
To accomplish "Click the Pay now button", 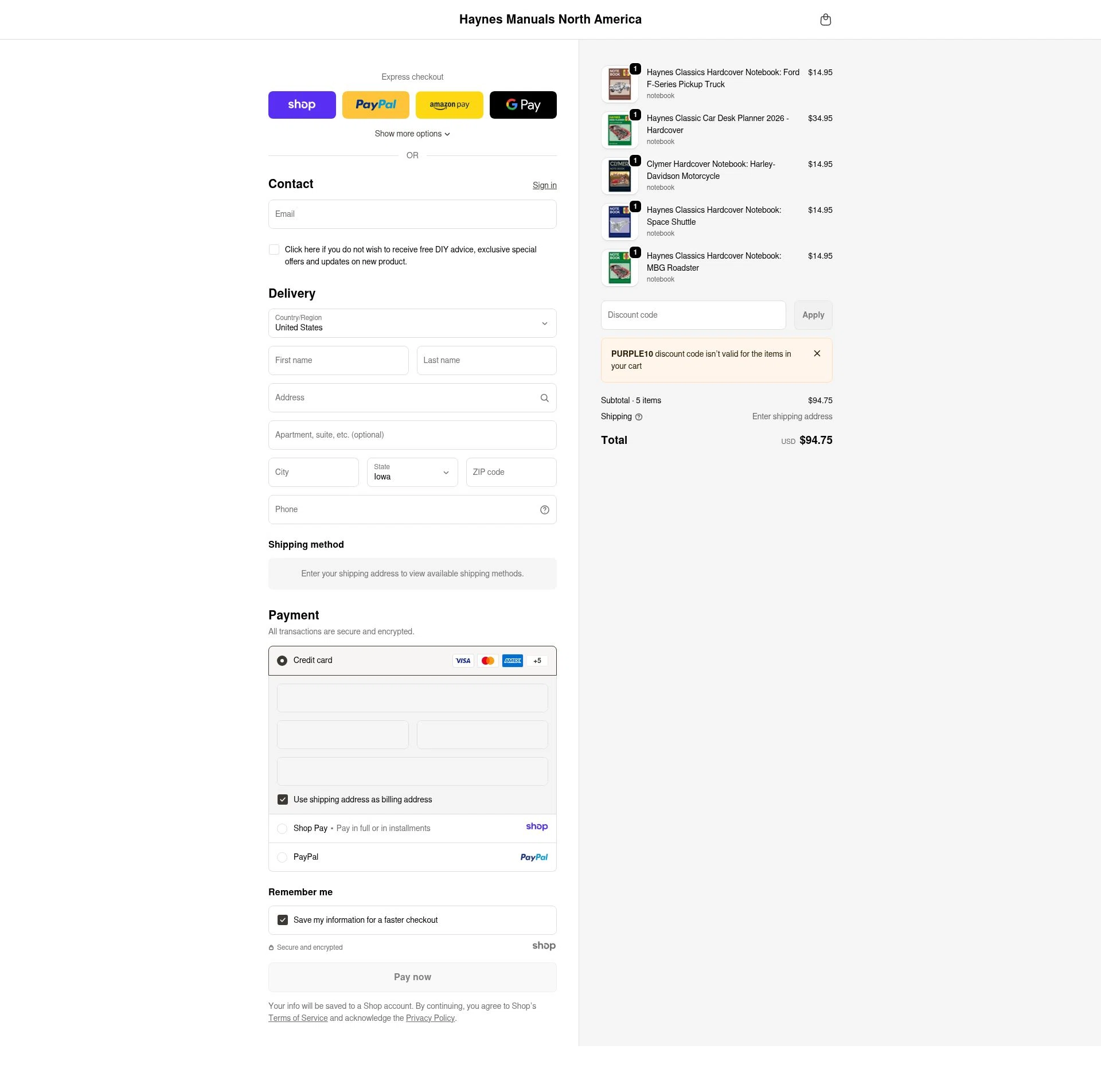I will [412, 977].
